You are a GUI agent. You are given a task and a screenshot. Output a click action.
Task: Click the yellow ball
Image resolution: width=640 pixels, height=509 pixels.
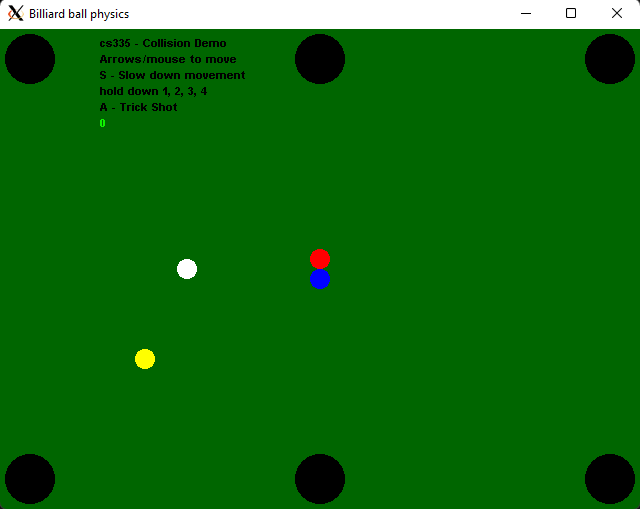(x=145, y=359)
